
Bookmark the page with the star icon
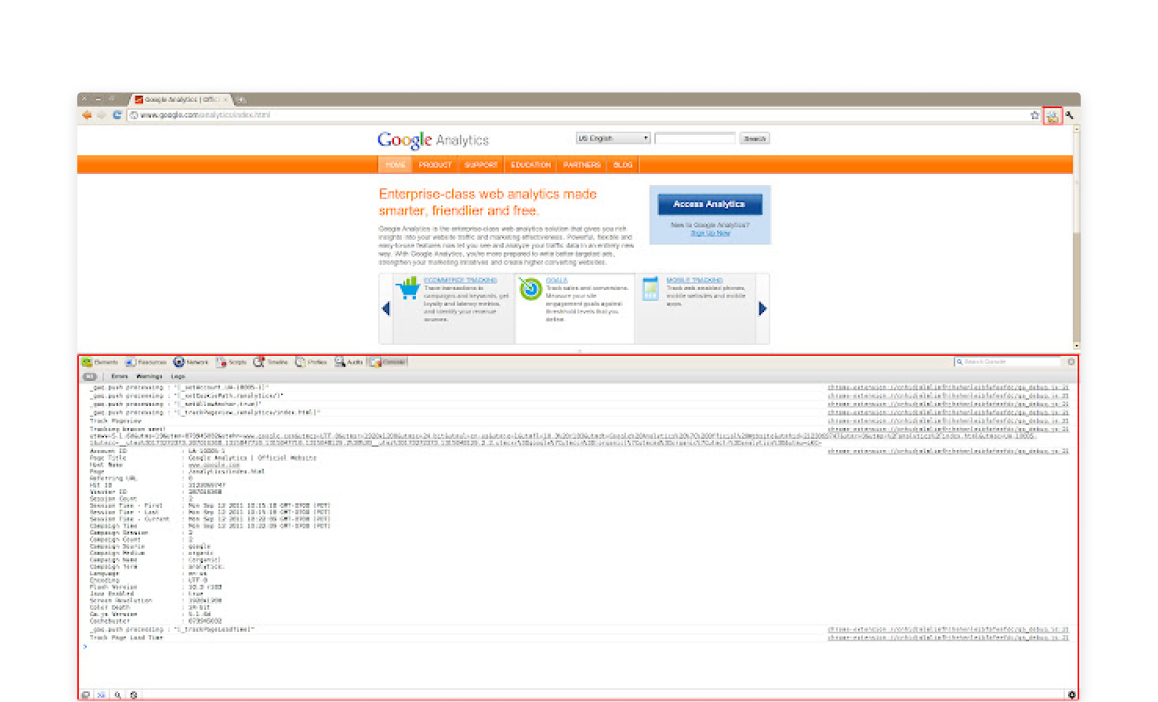point(1034,115)
